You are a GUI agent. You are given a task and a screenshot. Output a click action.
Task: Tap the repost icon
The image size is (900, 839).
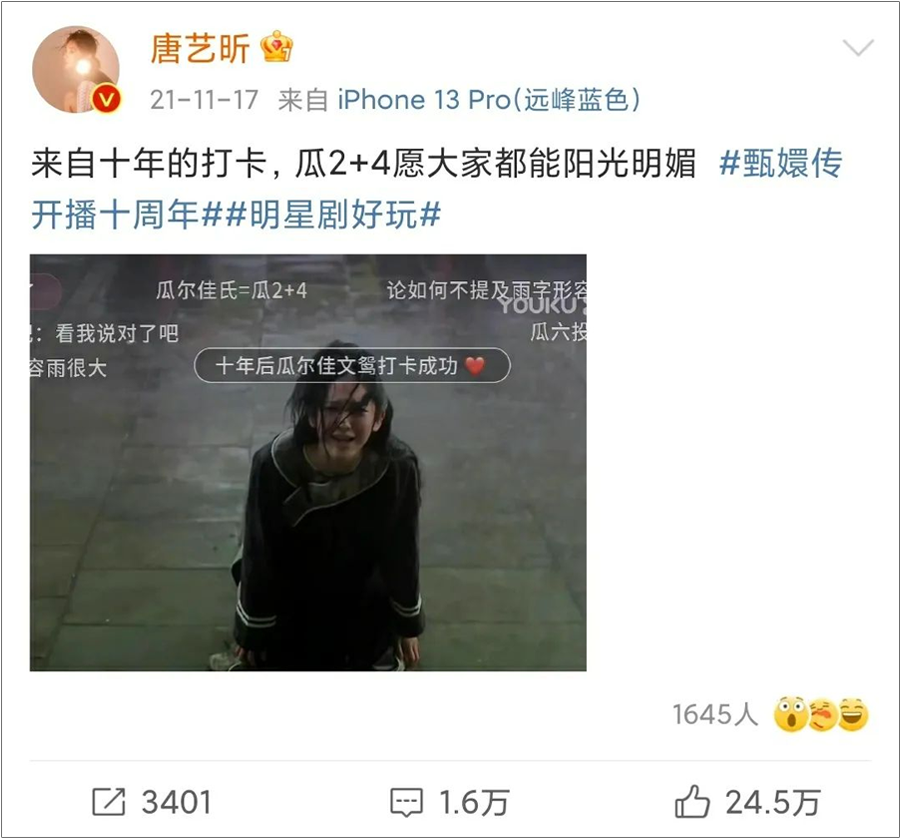[108, 802]
